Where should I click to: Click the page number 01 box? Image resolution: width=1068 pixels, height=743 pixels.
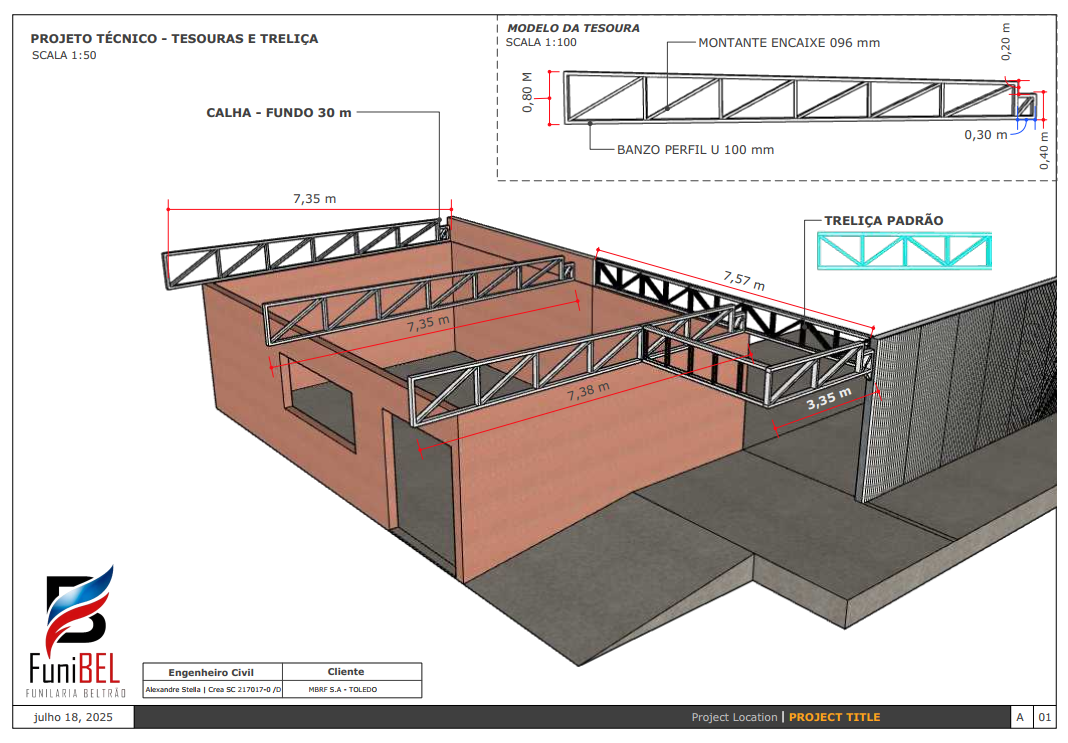click(1044, 717)
